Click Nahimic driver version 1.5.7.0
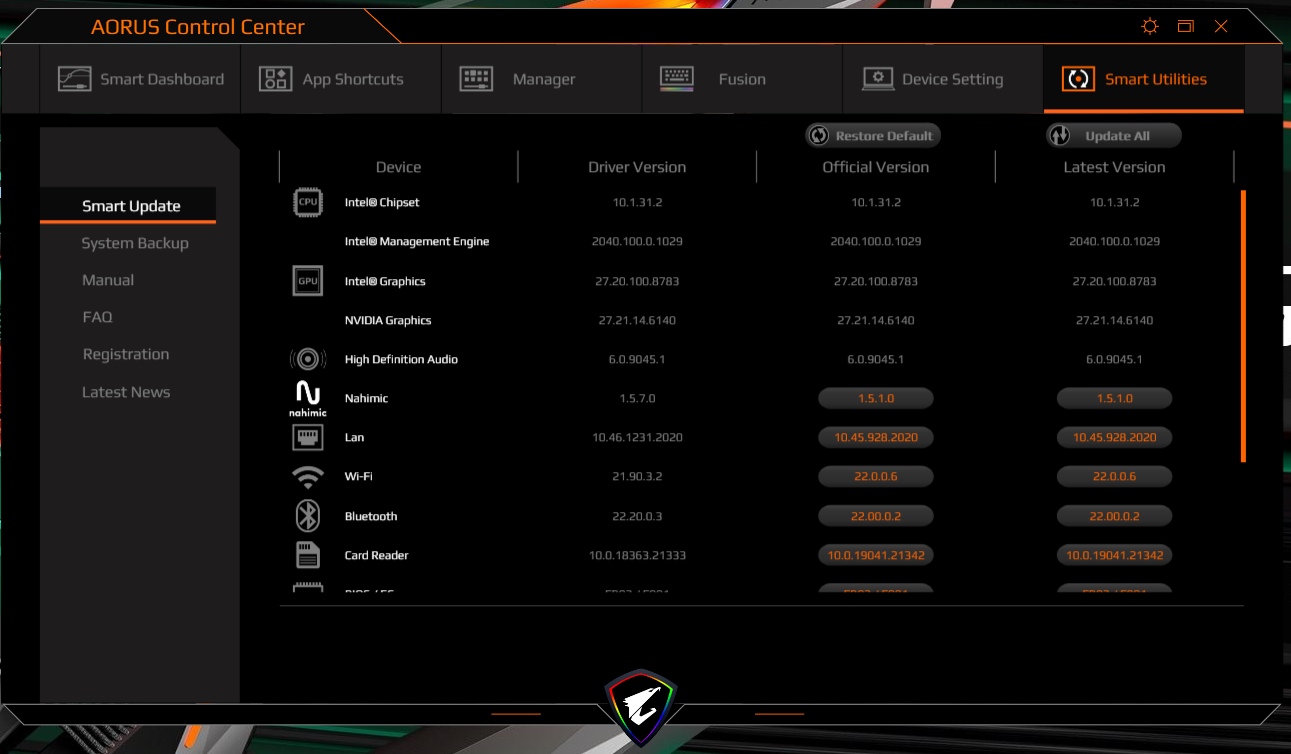The image size is (1291, 754). pyautogui.click(x=637, y=398)
